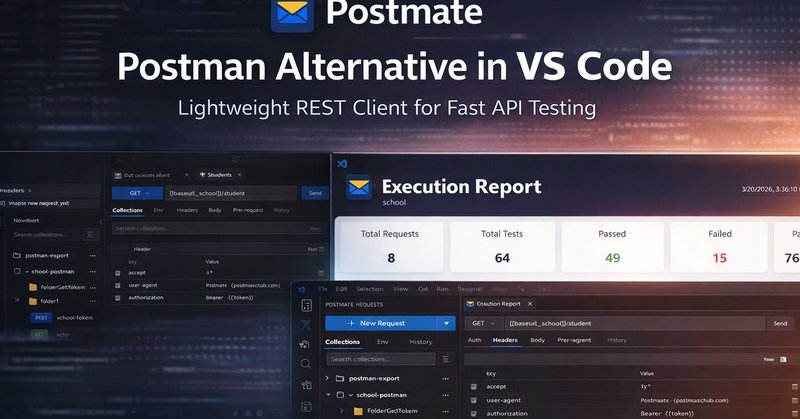Screen dimensions: 800x419
Task: Click the Total Requests card showing 8
Action: click(390, 247)
